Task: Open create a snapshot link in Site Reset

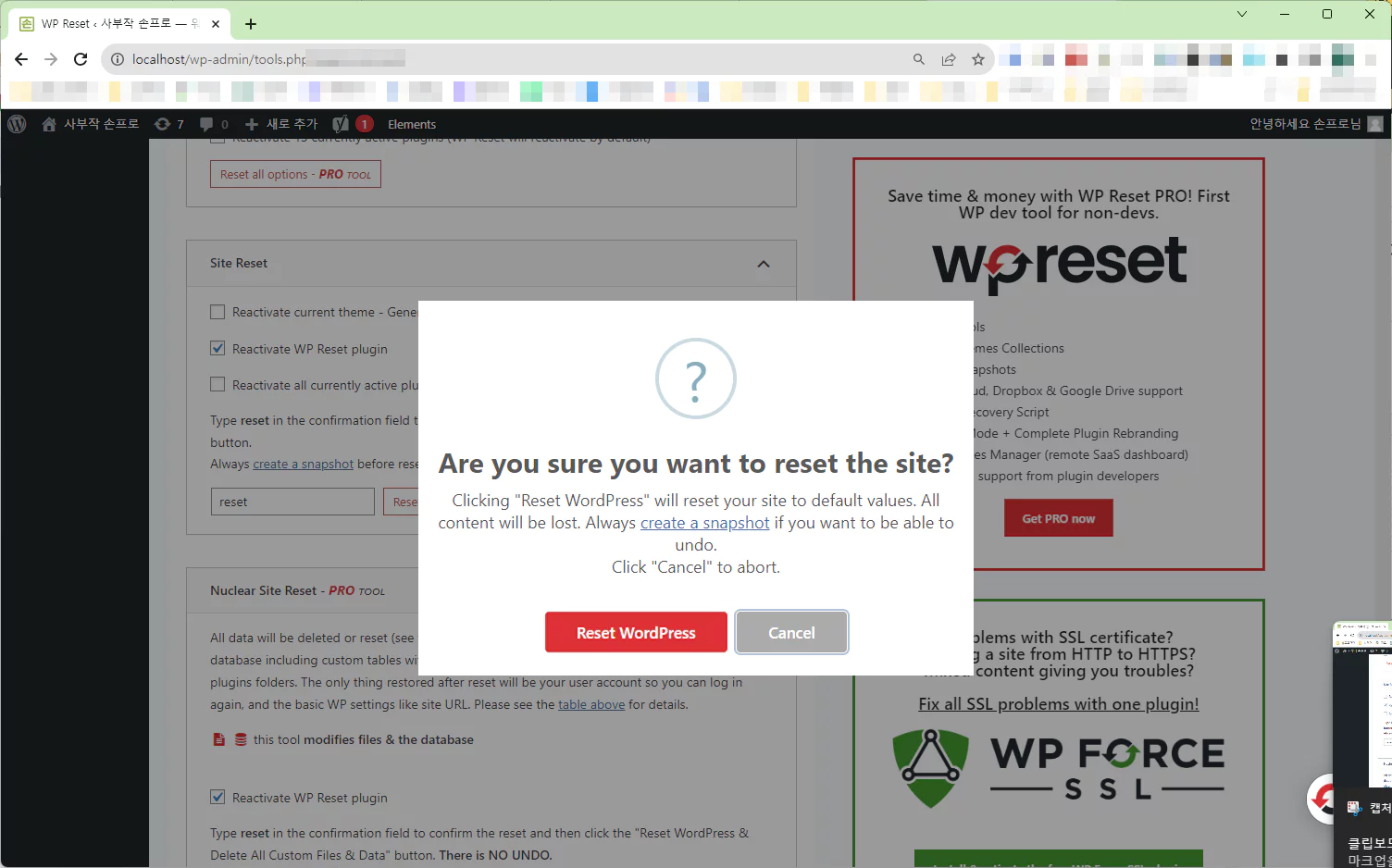Action: pyautogui.click(x=303, y=464)
